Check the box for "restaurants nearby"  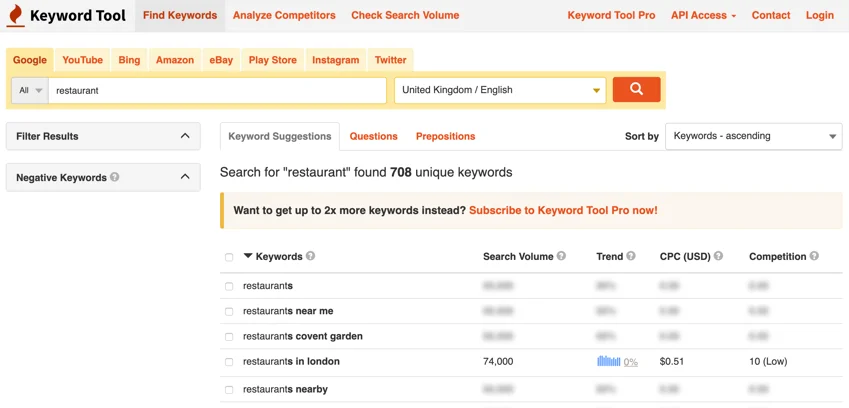pyautogui.click(x=229, y=390)
